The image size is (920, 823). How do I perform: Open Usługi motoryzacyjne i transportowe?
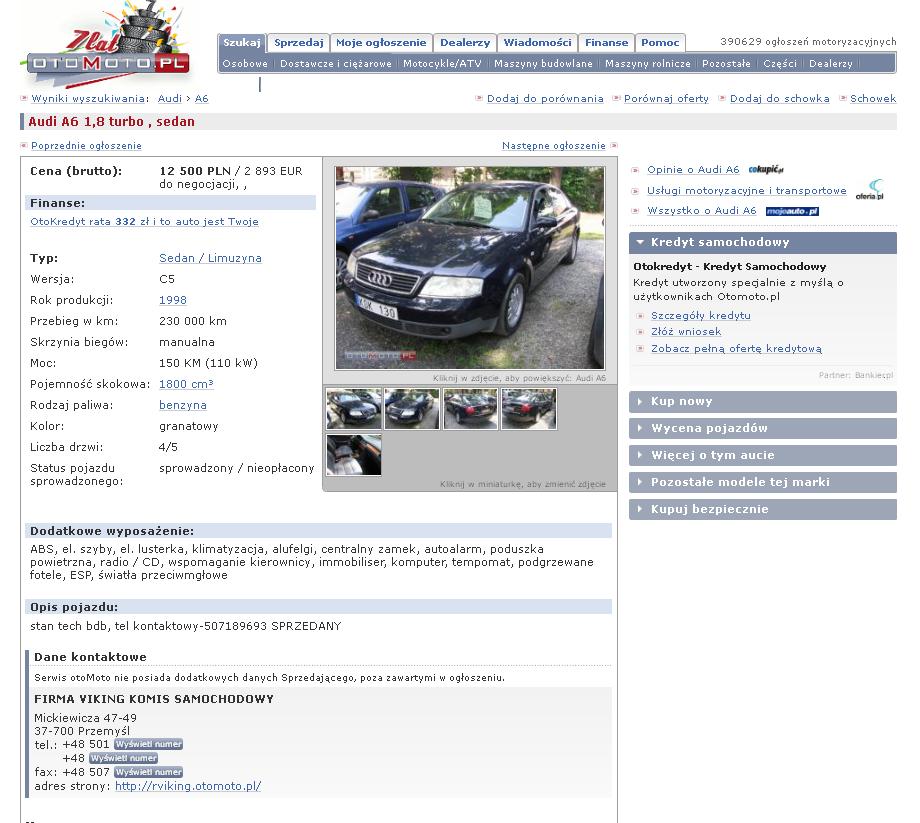click(746, 191)
